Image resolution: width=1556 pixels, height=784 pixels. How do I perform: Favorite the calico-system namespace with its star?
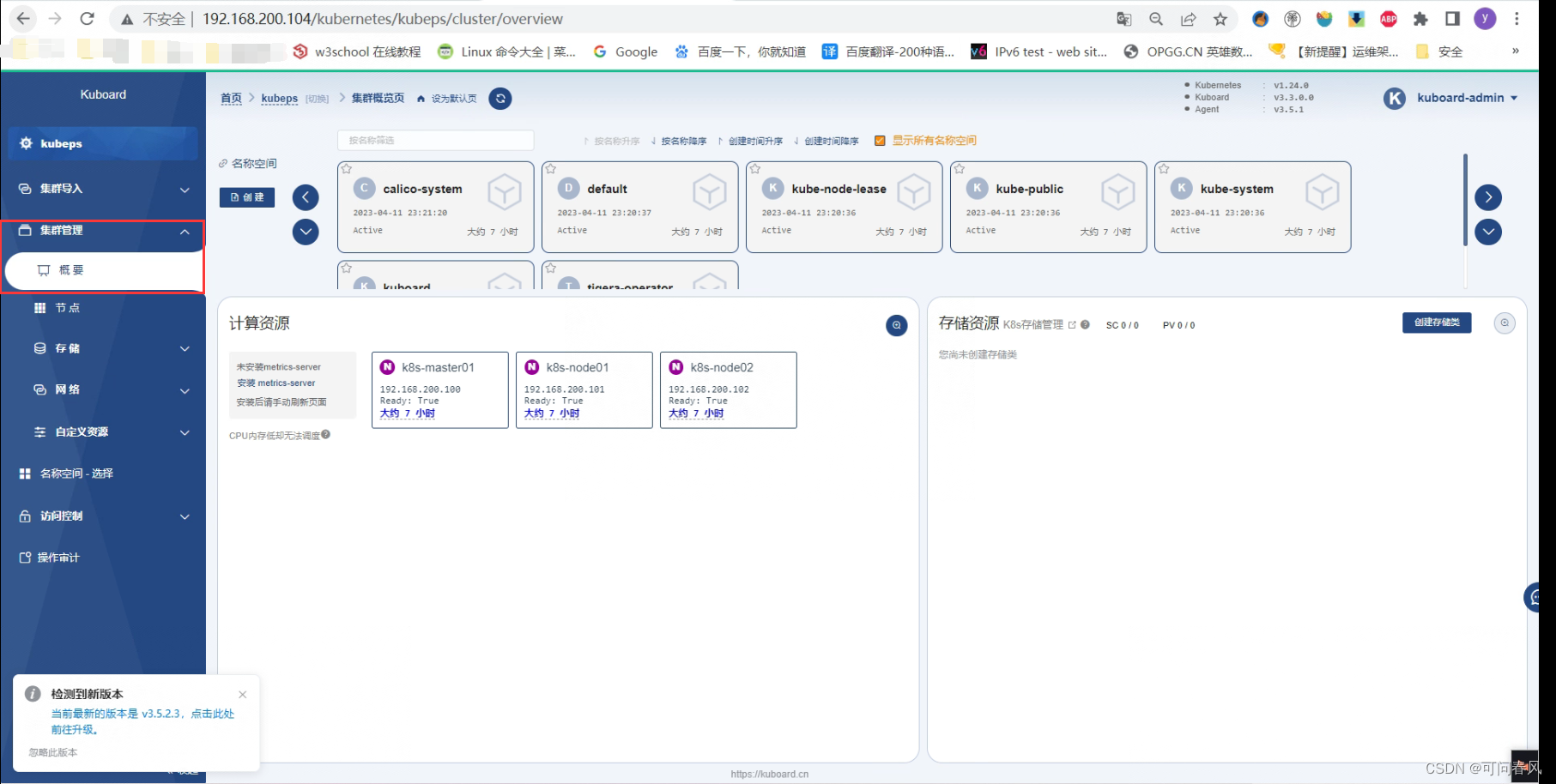[x=347, y=169]
